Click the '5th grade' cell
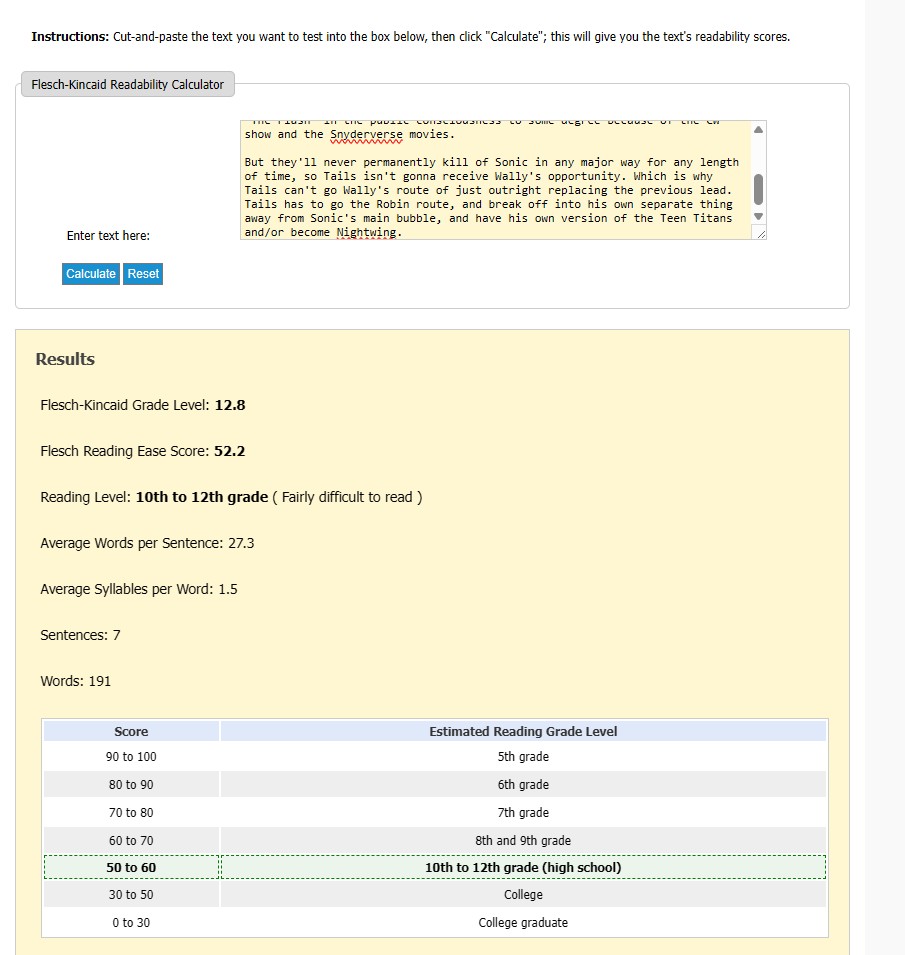The height and width of the screenshot is (955, 905). point(523,757)
